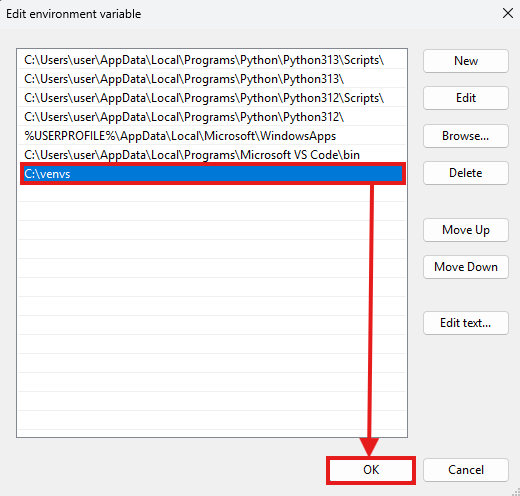This screenshot has width=520, height=496.
Task: Move the selected entry down
Action: pyautogui.click(x=466, y=267)
